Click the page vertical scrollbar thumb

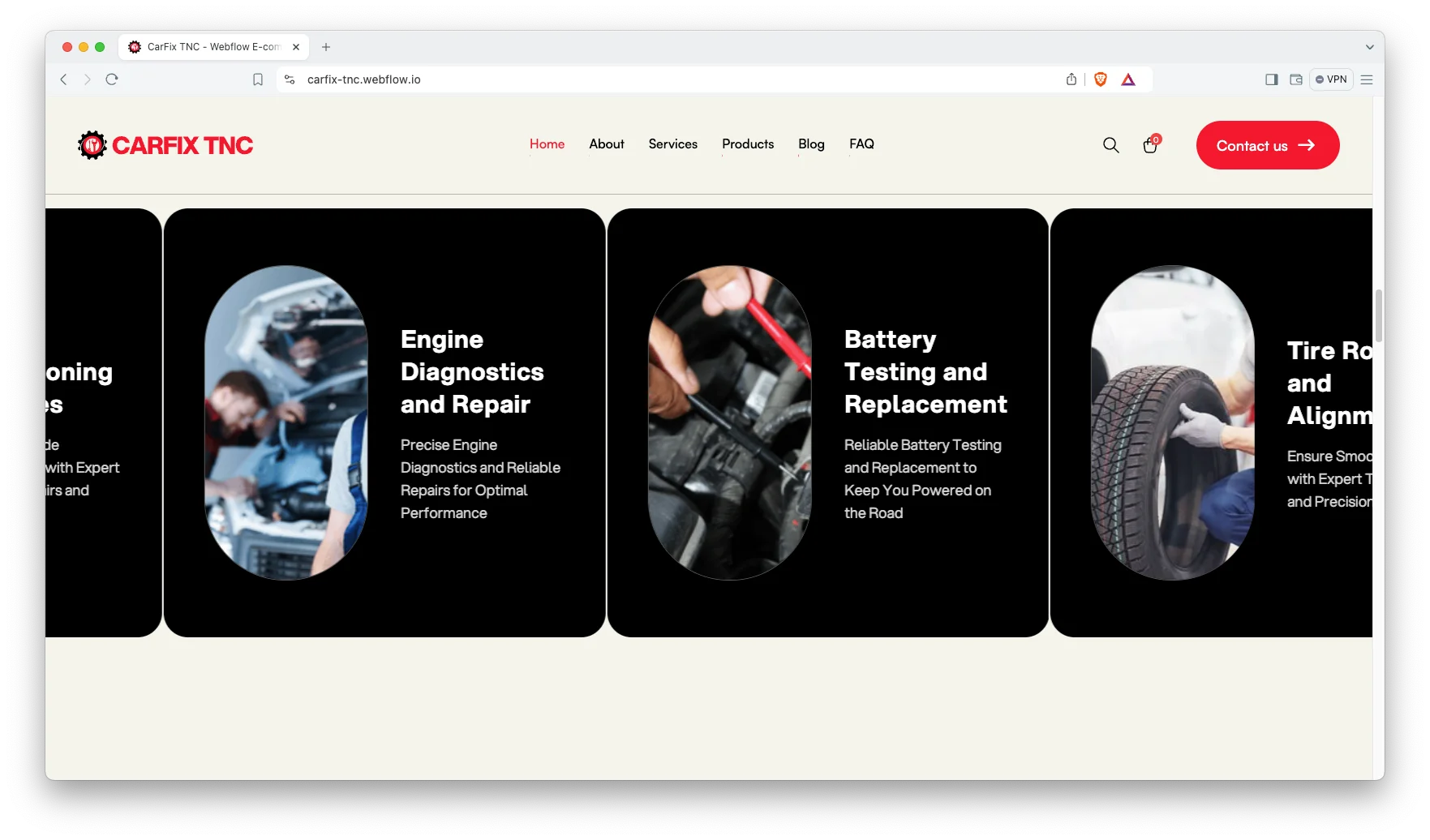[x=1378, y=315]
